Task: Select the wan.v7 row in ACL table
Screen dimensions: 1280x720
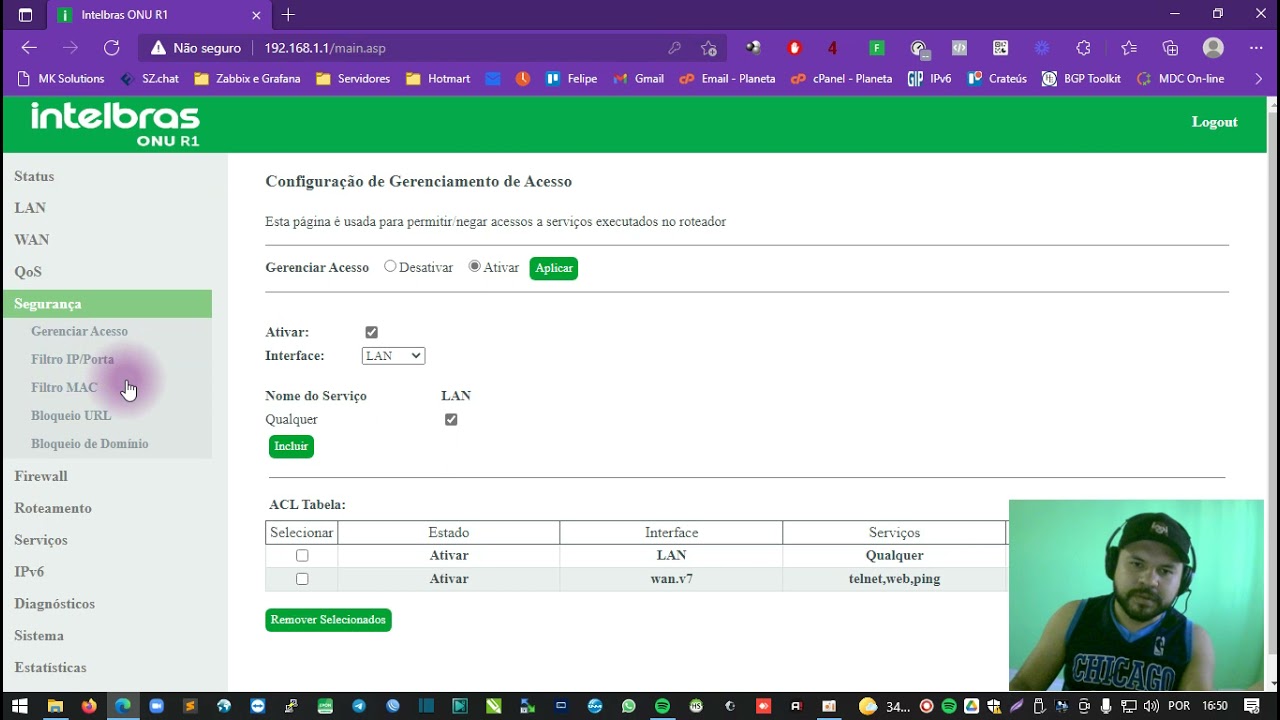Action: tap(302, 579)
